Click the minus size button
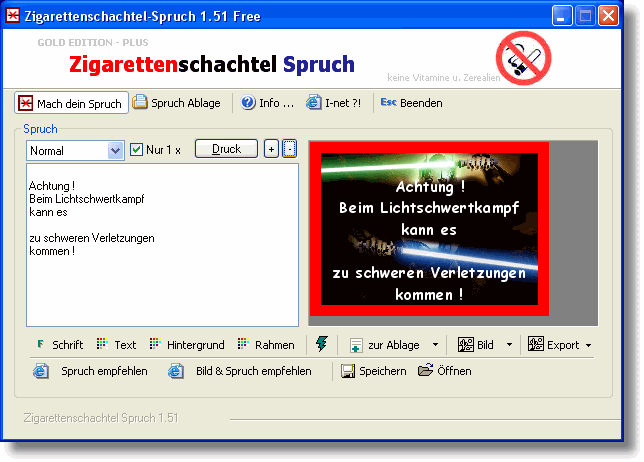Viewport: 644px width, 462px height. tap(289, 149)
